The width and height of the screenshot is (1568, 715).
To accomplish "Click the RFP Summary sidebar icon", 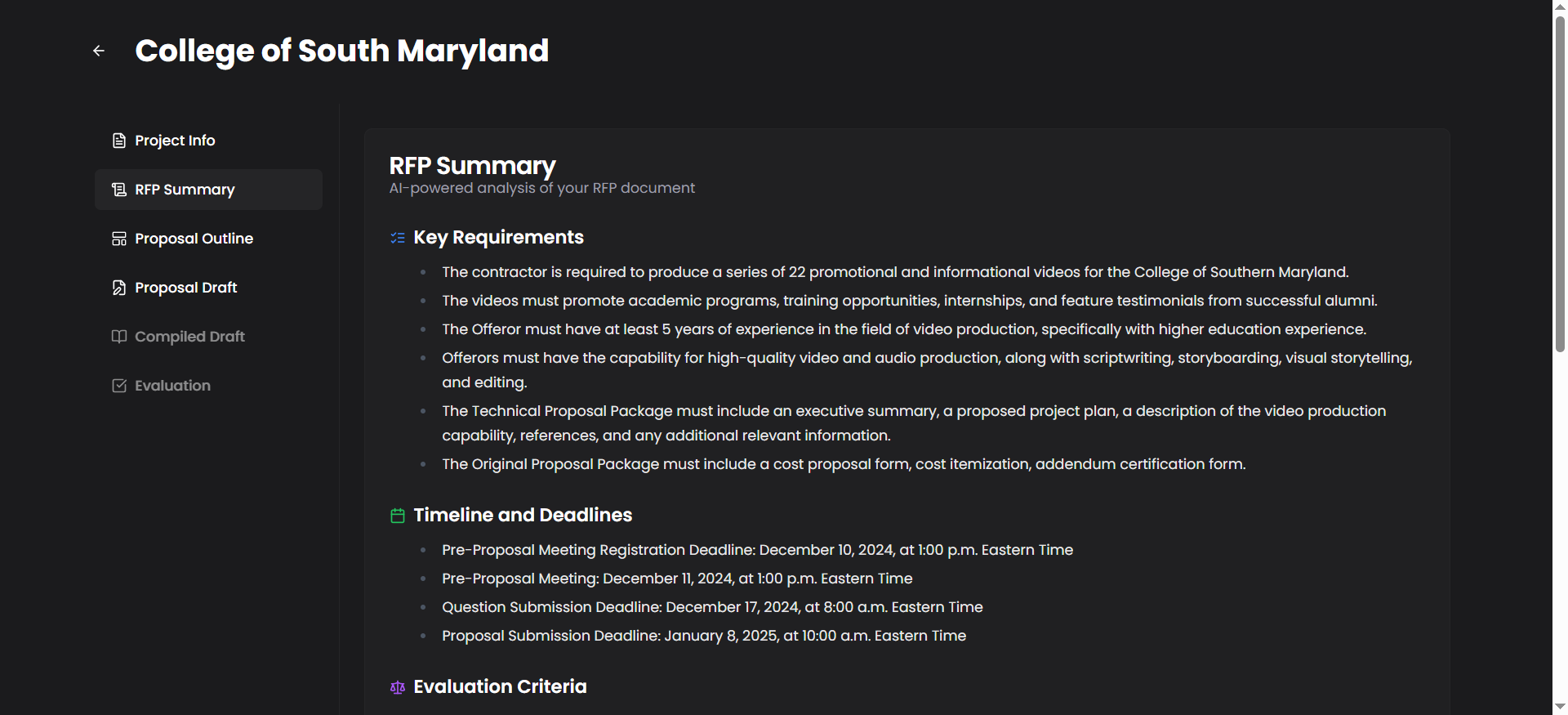I will click(x=119, y=190).
